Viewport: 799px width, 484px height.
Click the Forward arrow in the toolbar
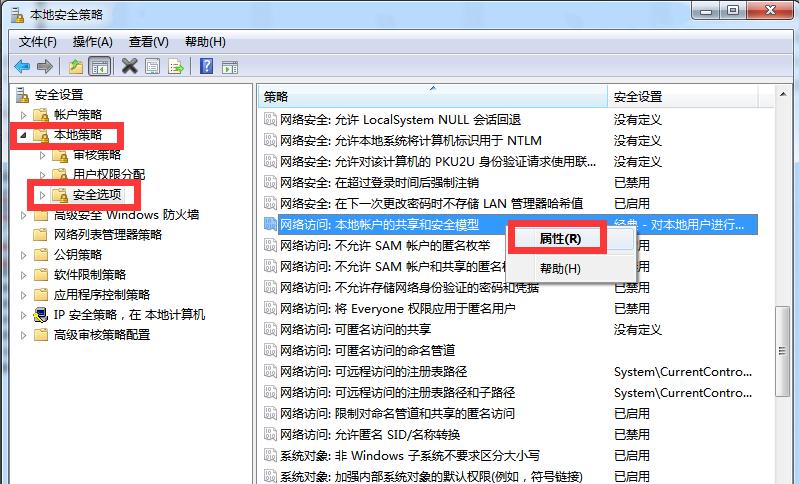point(44,66)
